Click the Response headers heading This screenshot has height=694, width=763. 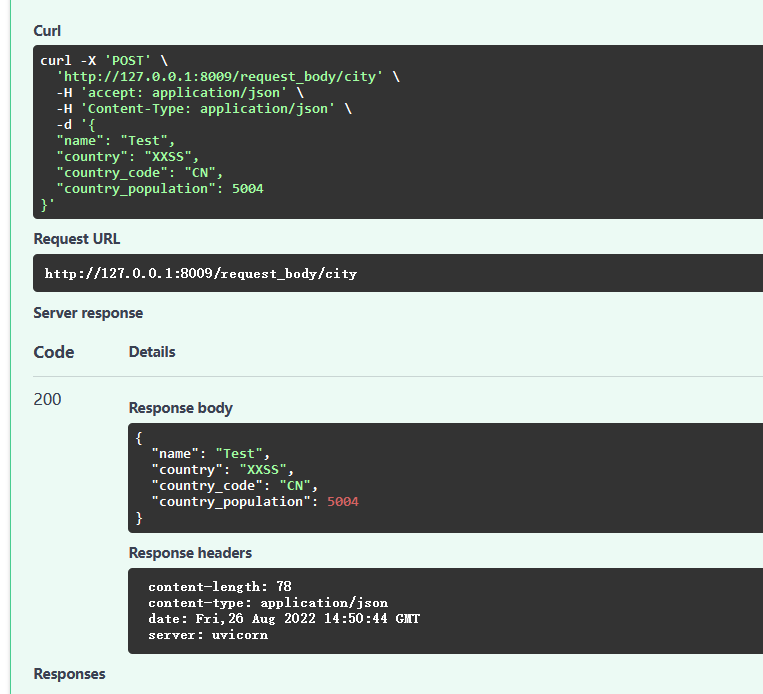tap(190, 553)
